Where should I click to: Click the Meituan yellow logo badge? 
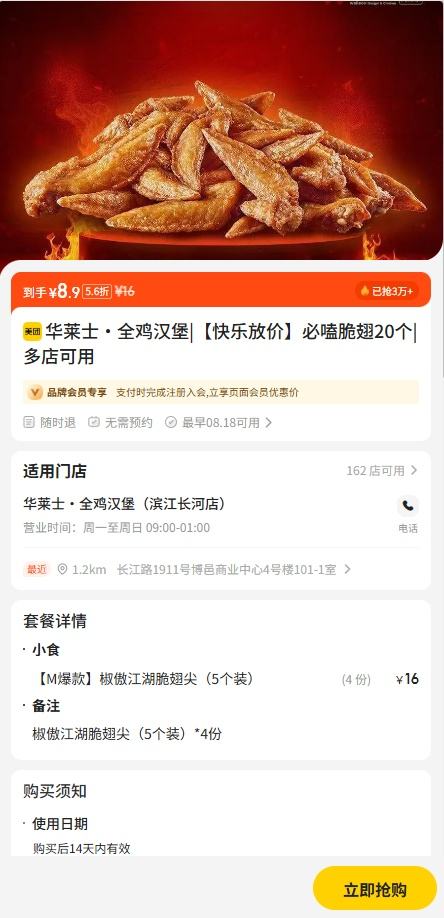tap(32, 331)
